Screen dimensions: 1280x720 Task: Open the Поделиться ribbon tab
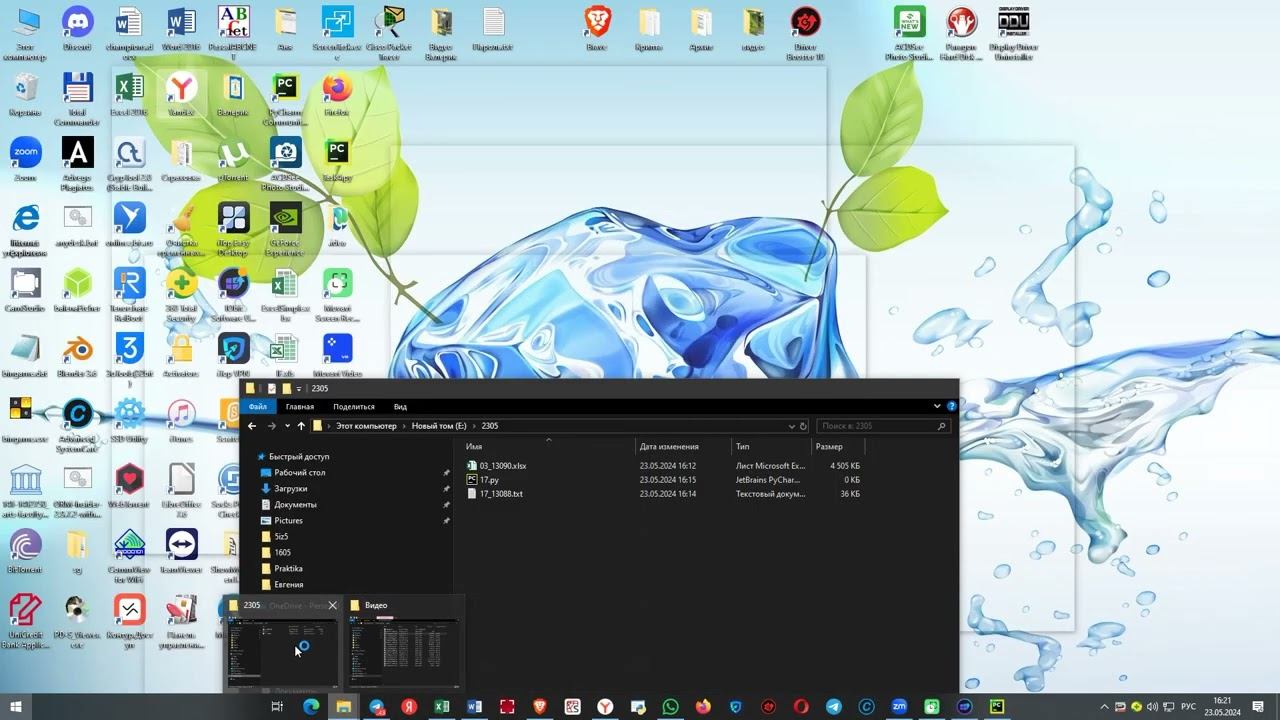(354, 406)
